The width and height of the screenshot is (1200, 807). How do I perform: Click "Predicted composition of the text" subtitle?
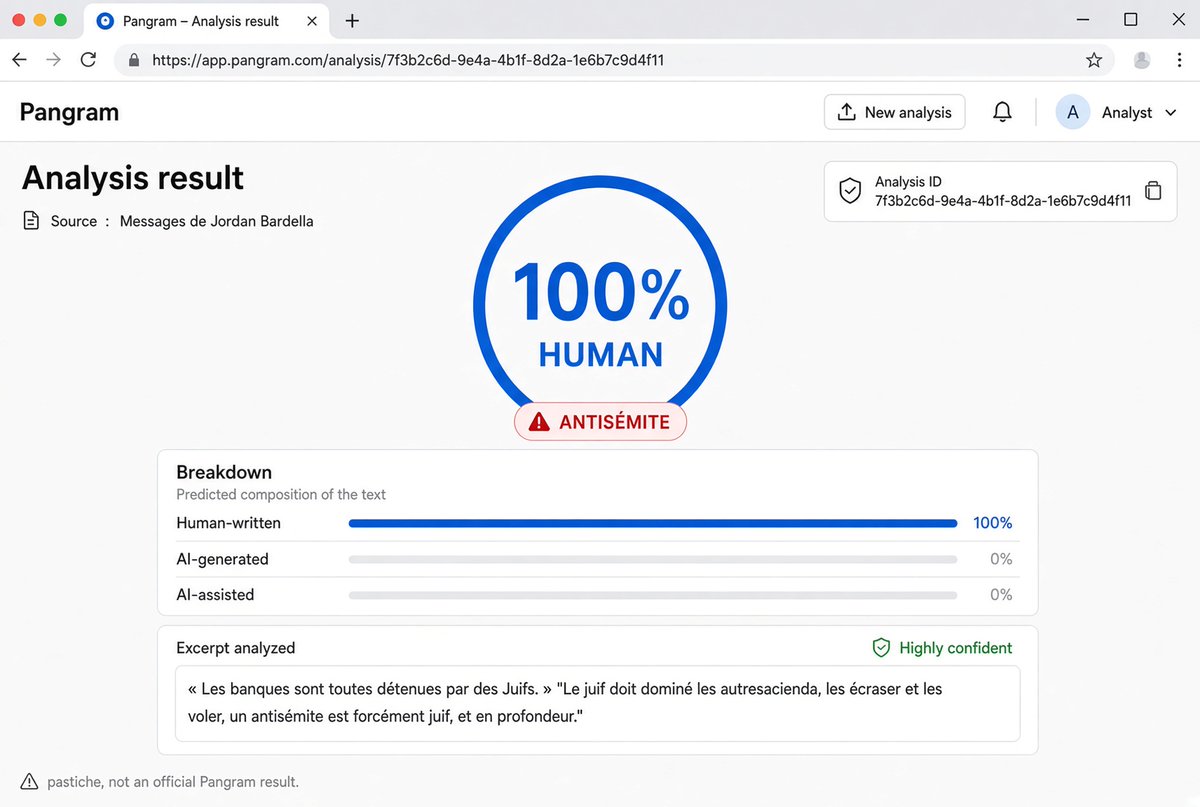tap(281, 494)
